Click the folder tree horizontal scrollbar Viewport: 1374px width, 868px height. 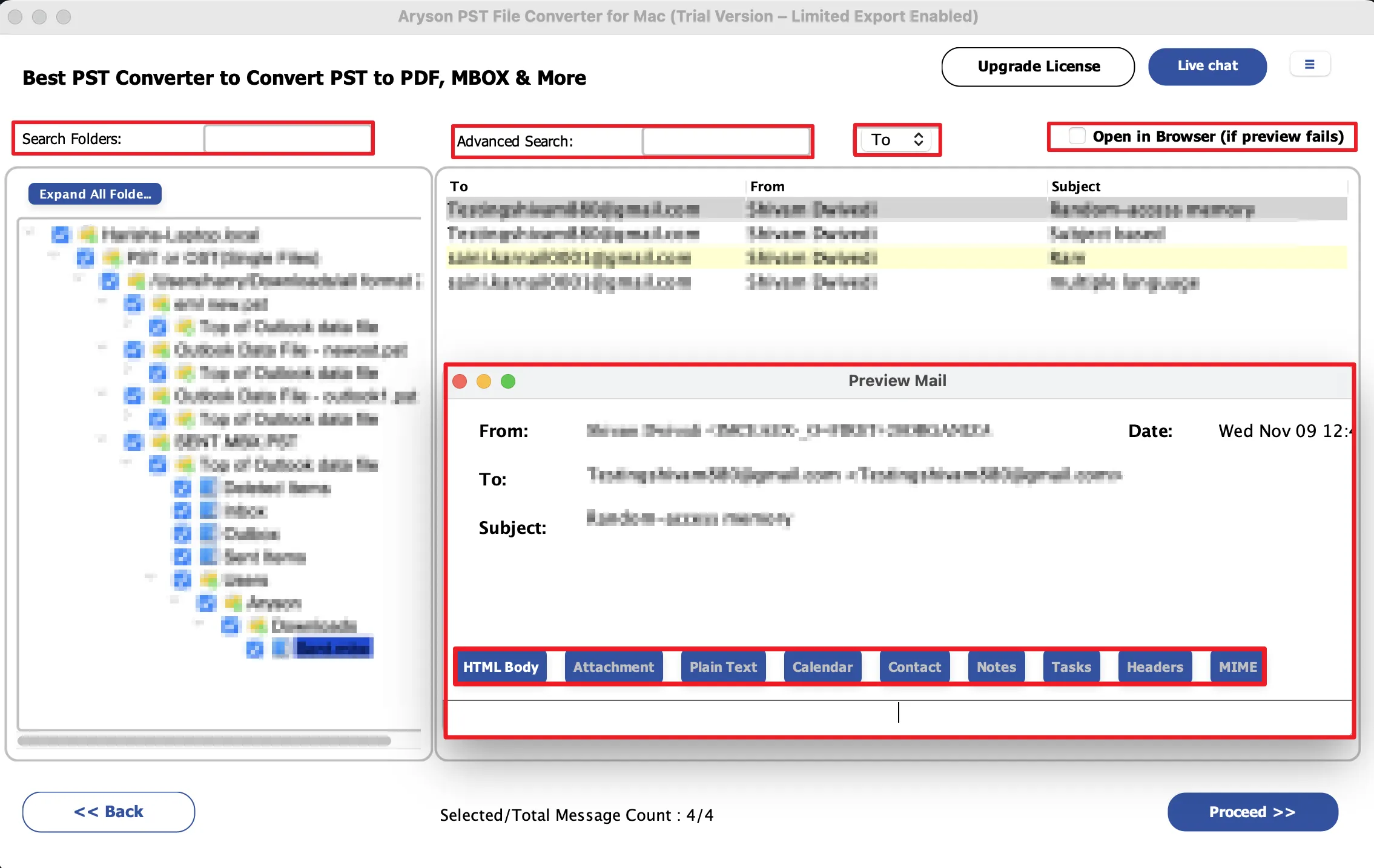coord(204,740)
